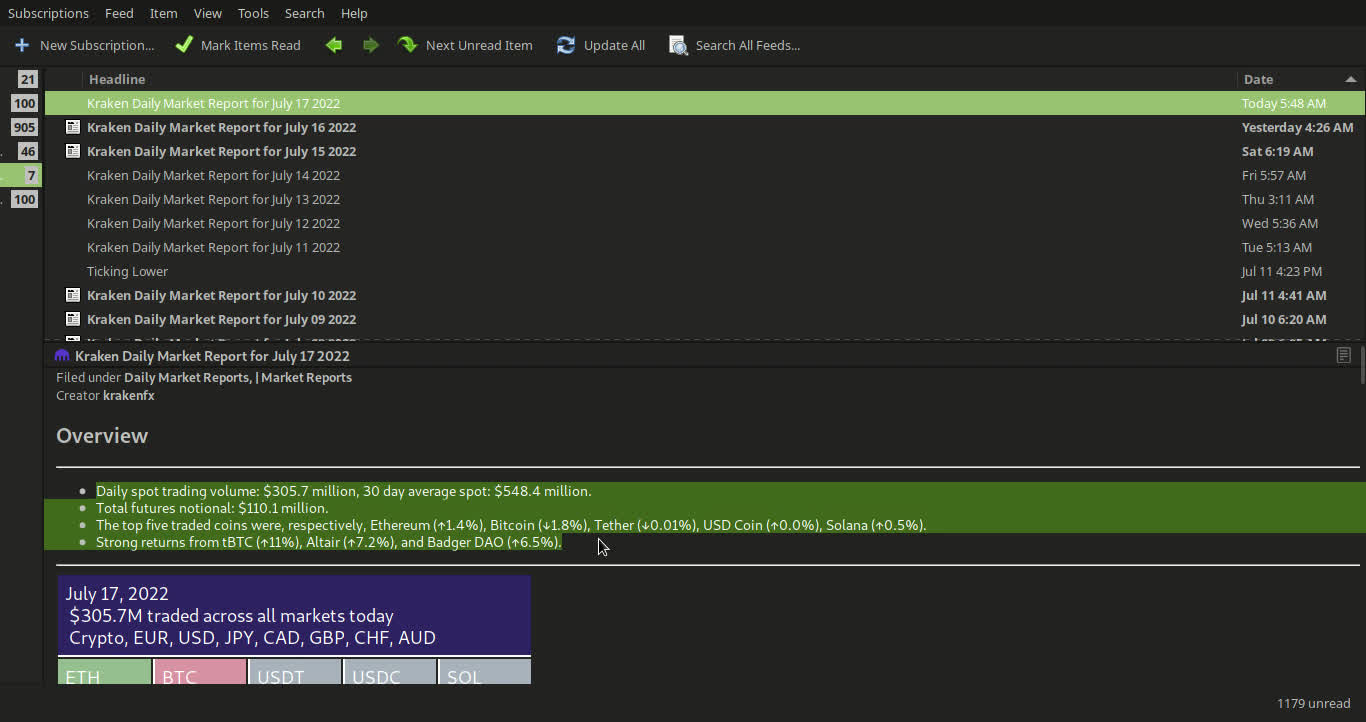1366x722 pixels.
Task: Click the document icon at item header right
Action: (x=1344, y=355)
